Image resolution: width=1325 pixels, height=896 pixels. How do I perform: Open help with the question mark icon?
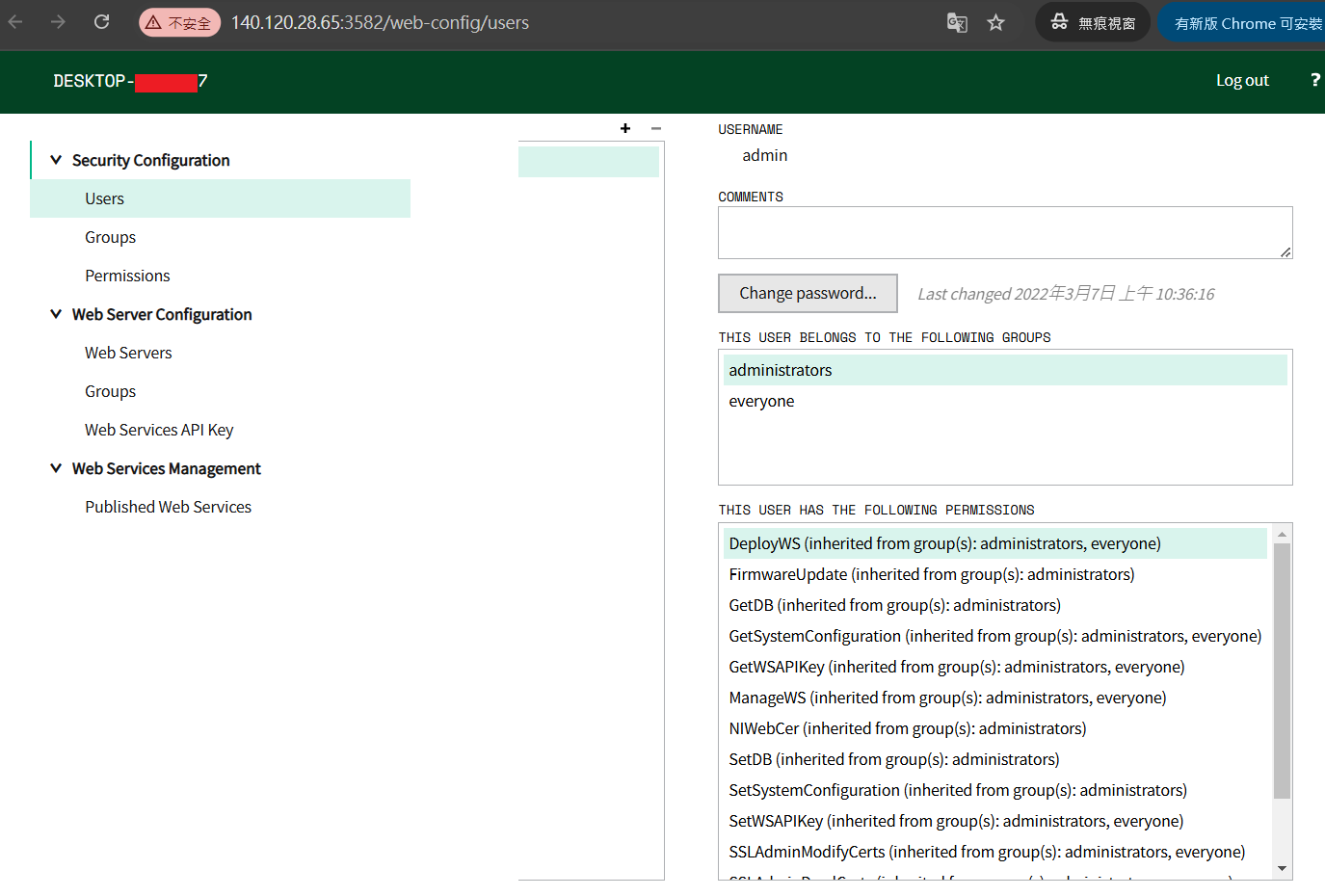pos(1314,80)
